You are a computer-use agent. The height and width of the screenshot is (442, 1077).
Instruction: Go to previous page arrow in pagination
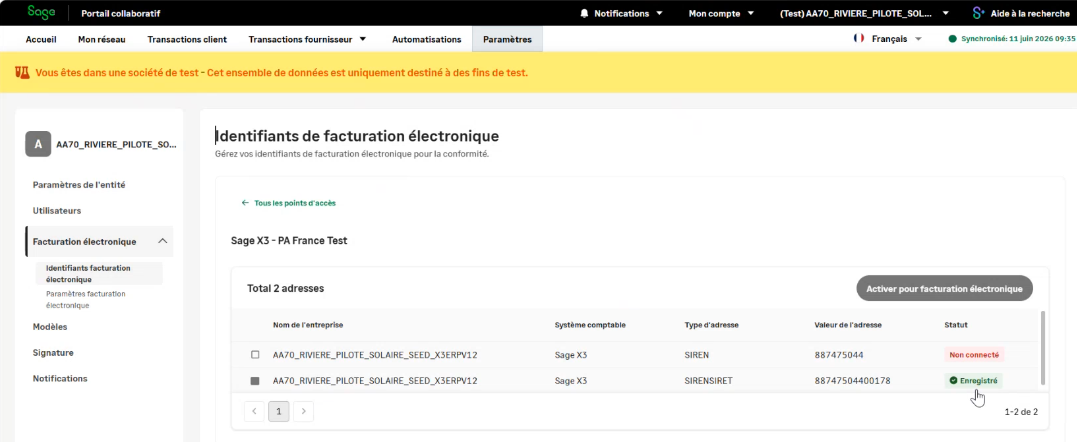[254, 412]
